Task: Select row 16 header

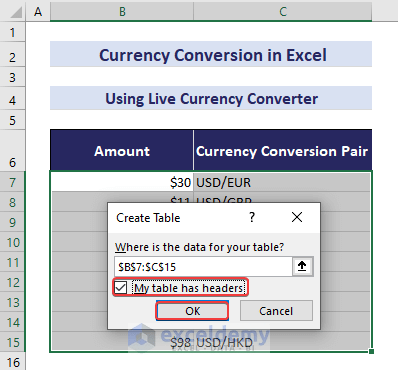Action: pyautogui.click(x=13, y=362)
